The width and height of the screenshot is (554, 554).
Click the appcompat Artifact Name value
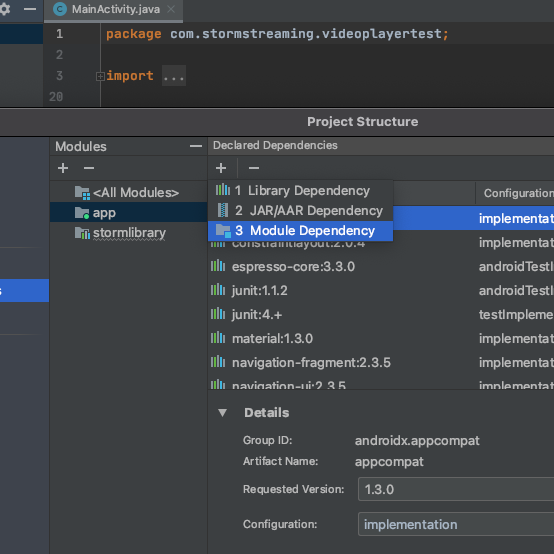coord(389,462)
